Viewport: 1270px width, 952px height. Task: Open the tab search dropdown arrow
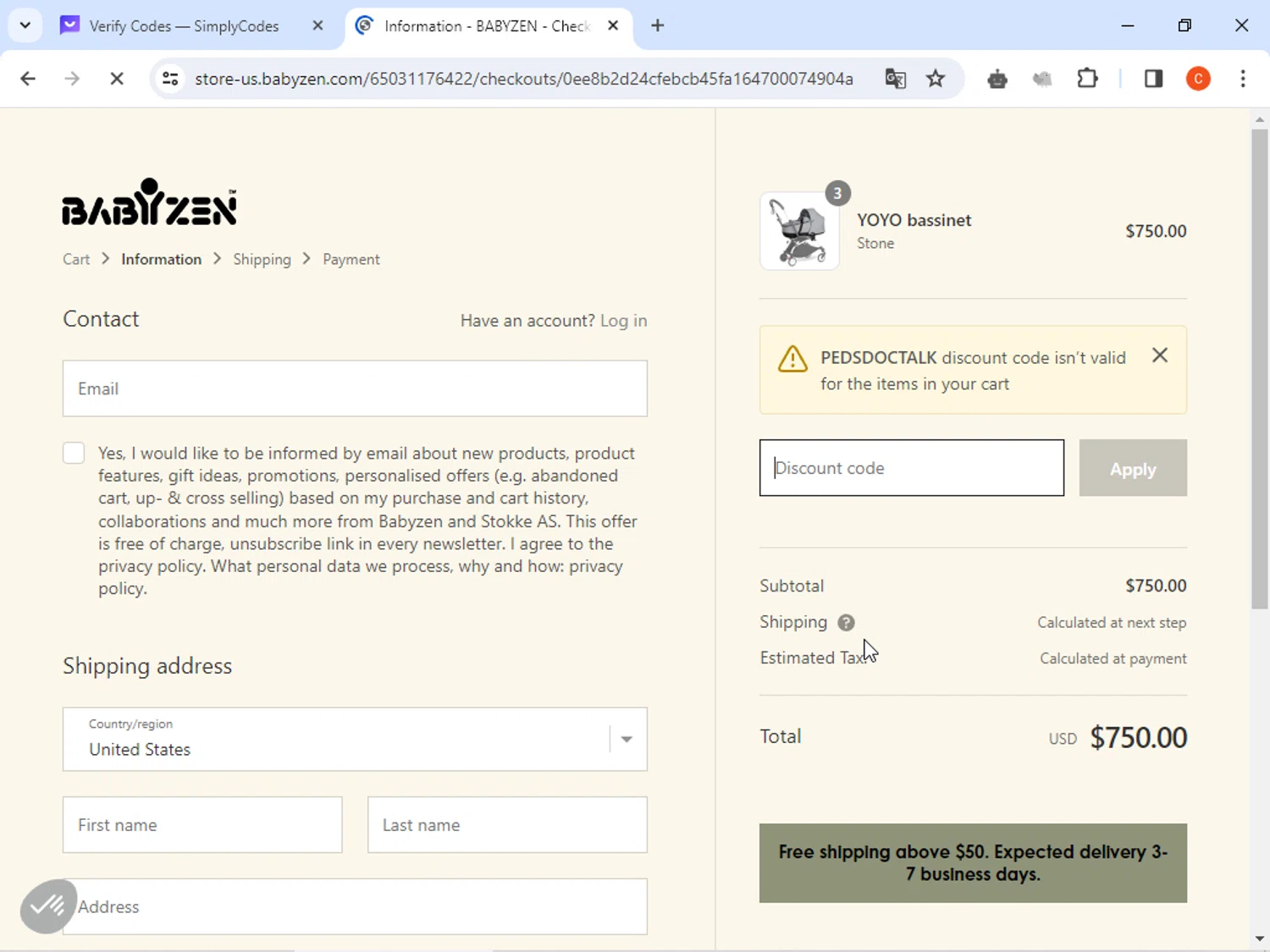(x=25, y=25)
